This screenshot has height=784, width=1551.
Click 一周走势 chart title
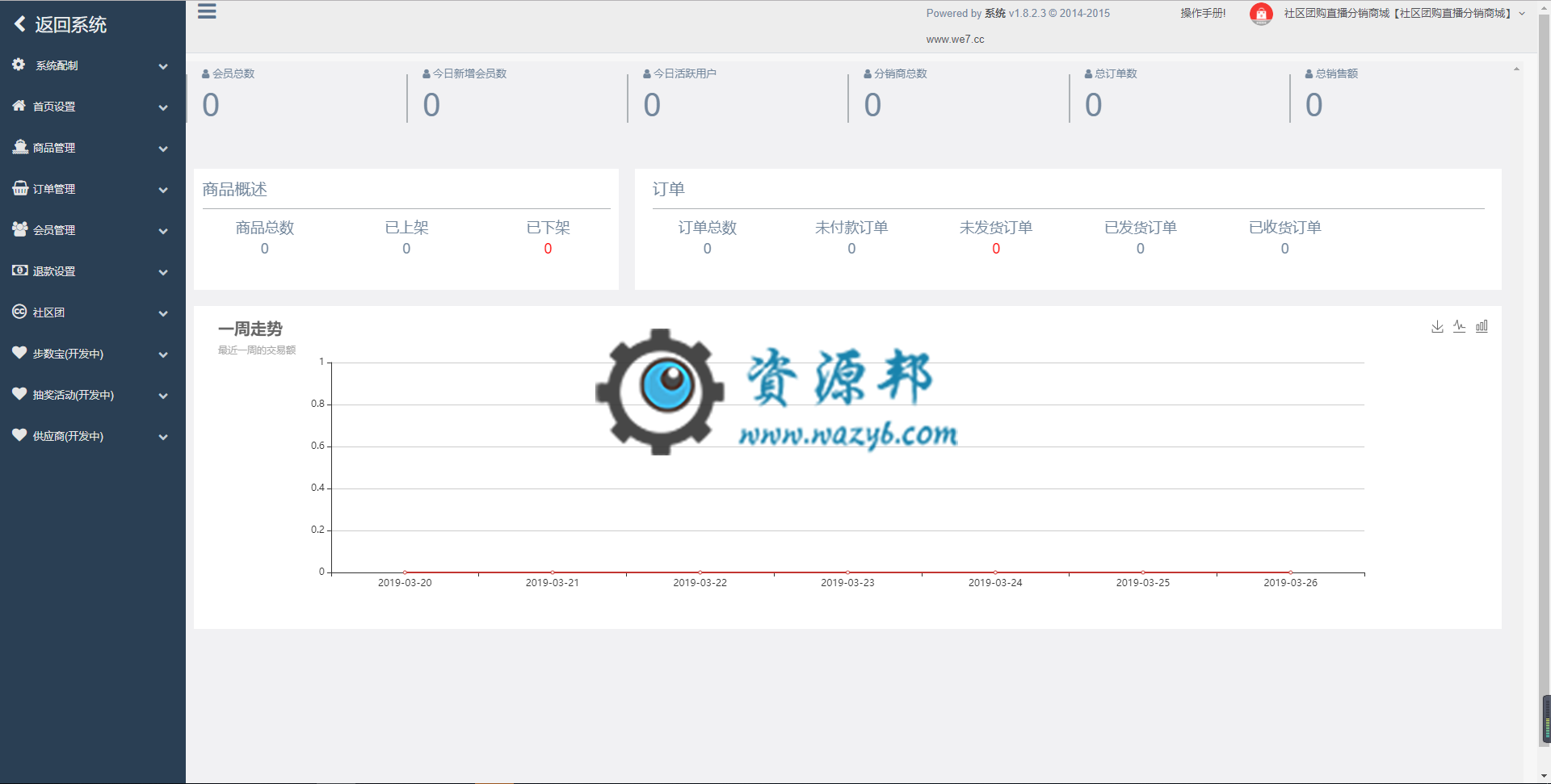tap(250, 329)
